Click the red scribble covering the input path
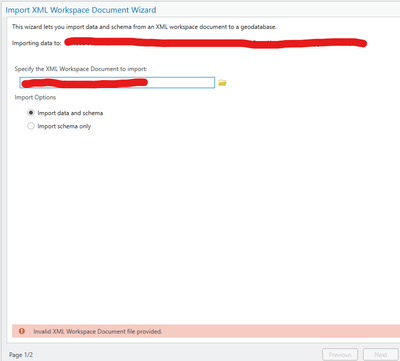This screenshot has width=400, height=361. point(84,83)
